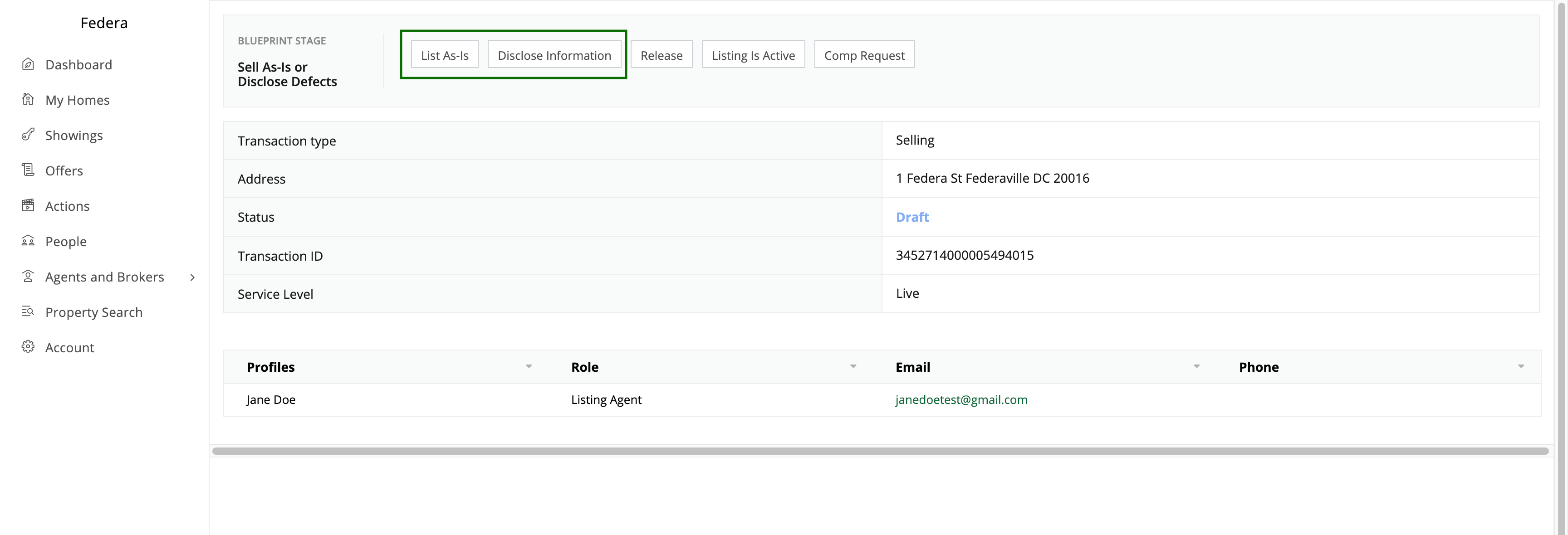Click the BLUEPRINT STAGE heading
The image size is (1568, 535).
(x=282, y=41)
